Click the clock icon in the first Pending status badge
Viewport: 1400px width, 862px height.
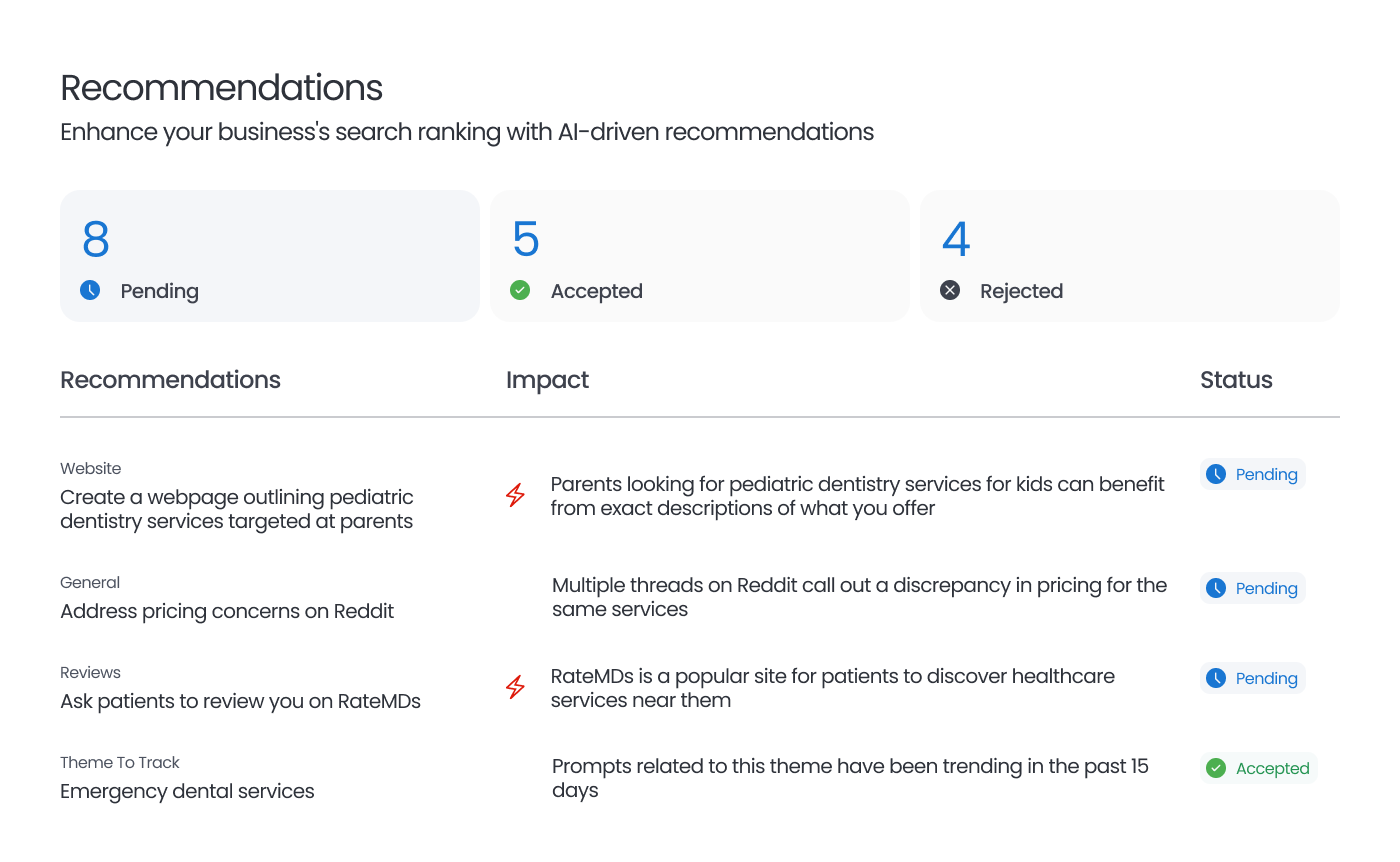click(1218, 474)
